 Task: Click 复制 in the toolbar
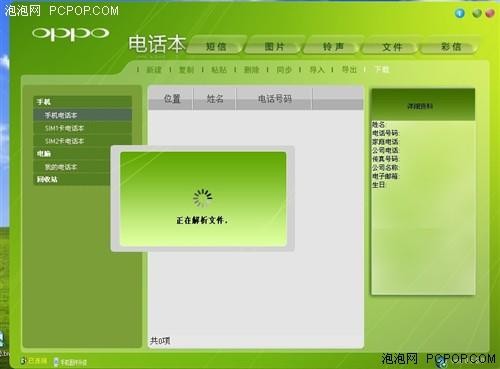click(x=186, y=70)
